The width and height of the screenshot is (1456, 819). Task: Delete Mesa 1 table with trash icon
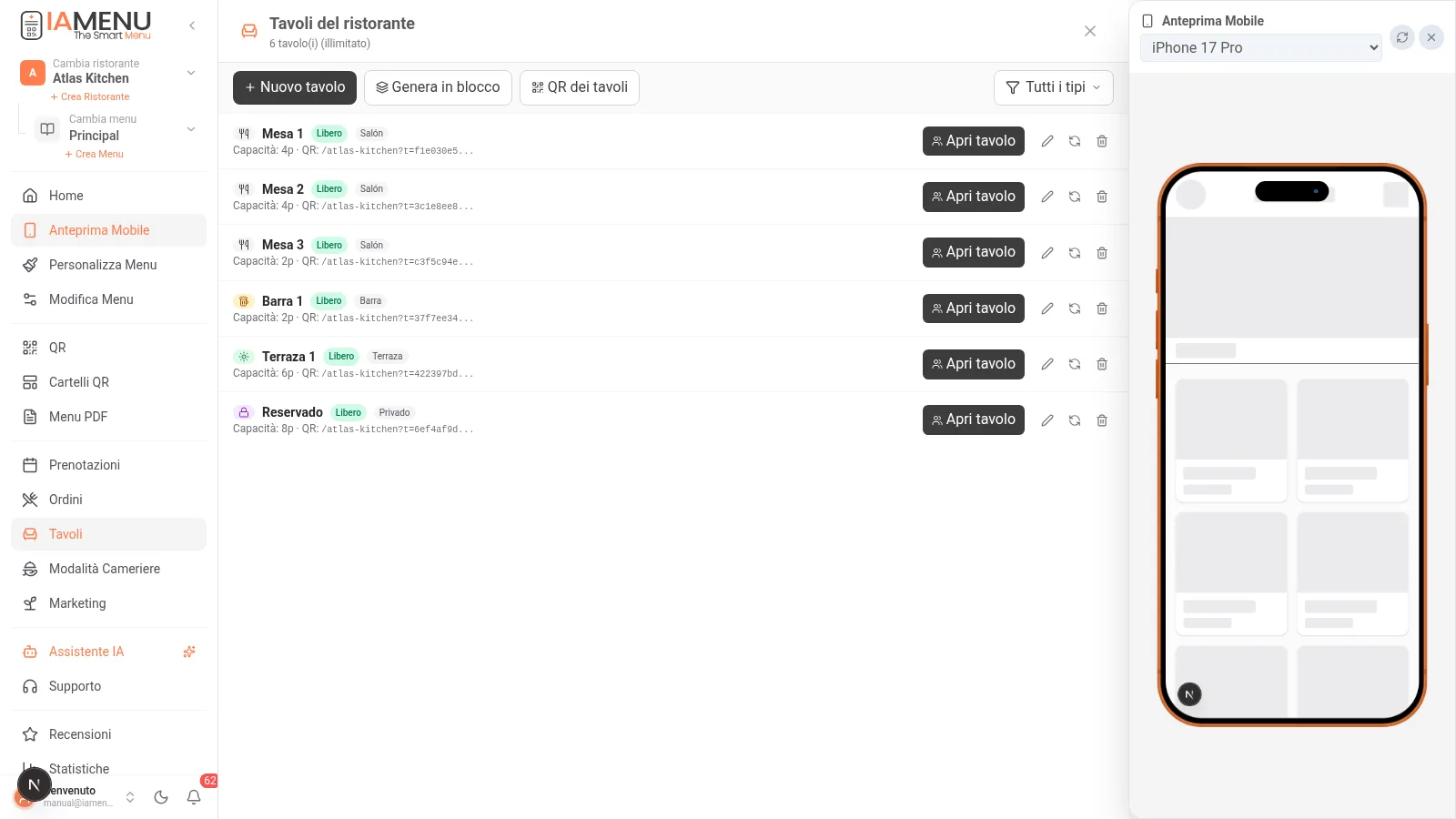click(1102, 141)
